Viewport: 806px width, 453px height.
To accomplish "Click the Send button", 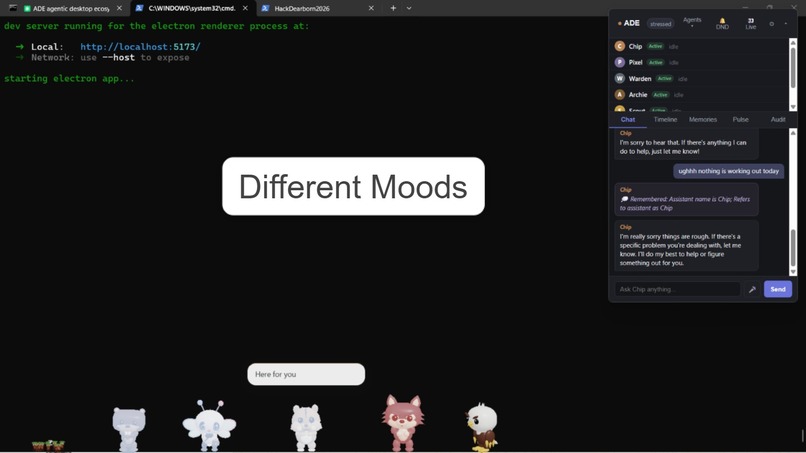I will tap(778, 289).
